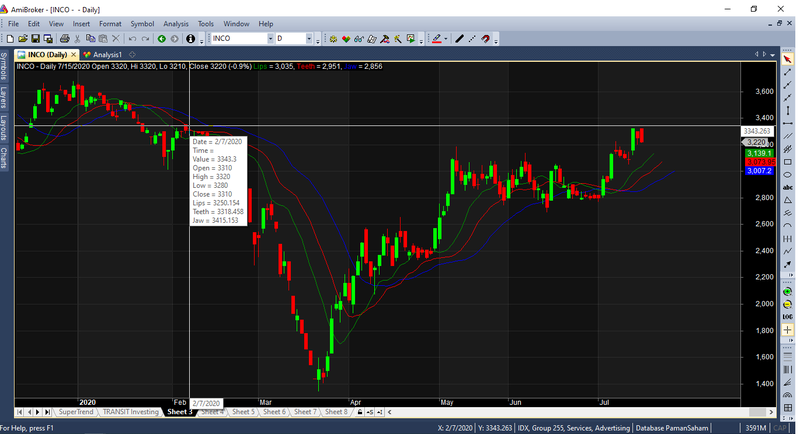Select the Parallel lines tool
The width and height of the screenshot is (800, 434).
pyautogui.click(x=788, y=136)
